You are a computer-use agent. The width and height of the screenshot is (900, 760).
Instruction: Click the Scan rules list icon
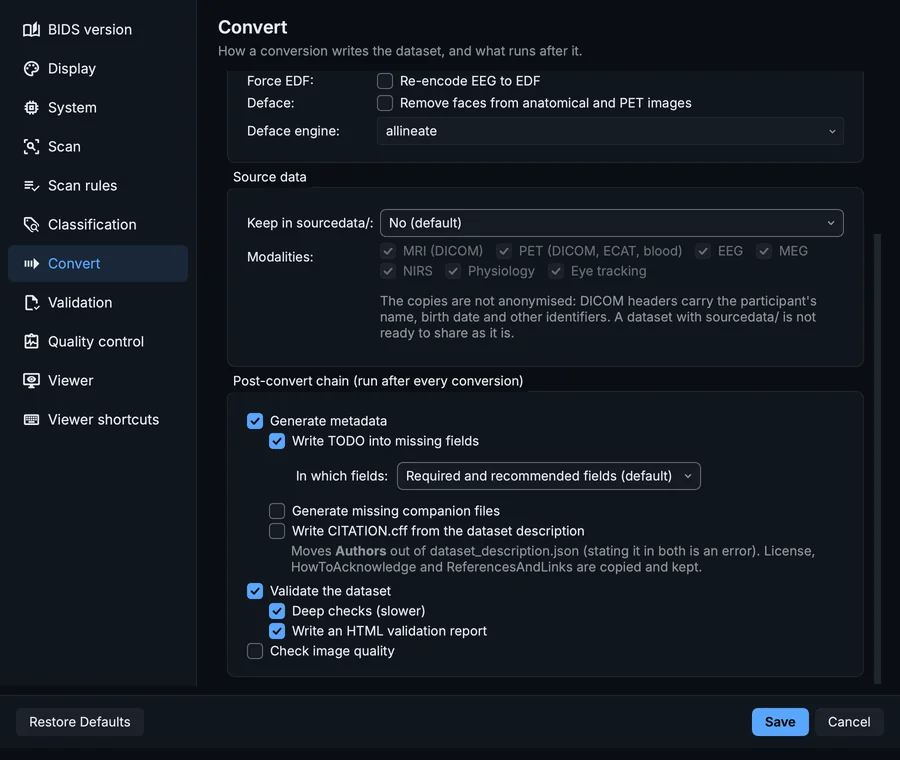pyautogui.click(x=32, y=185)
